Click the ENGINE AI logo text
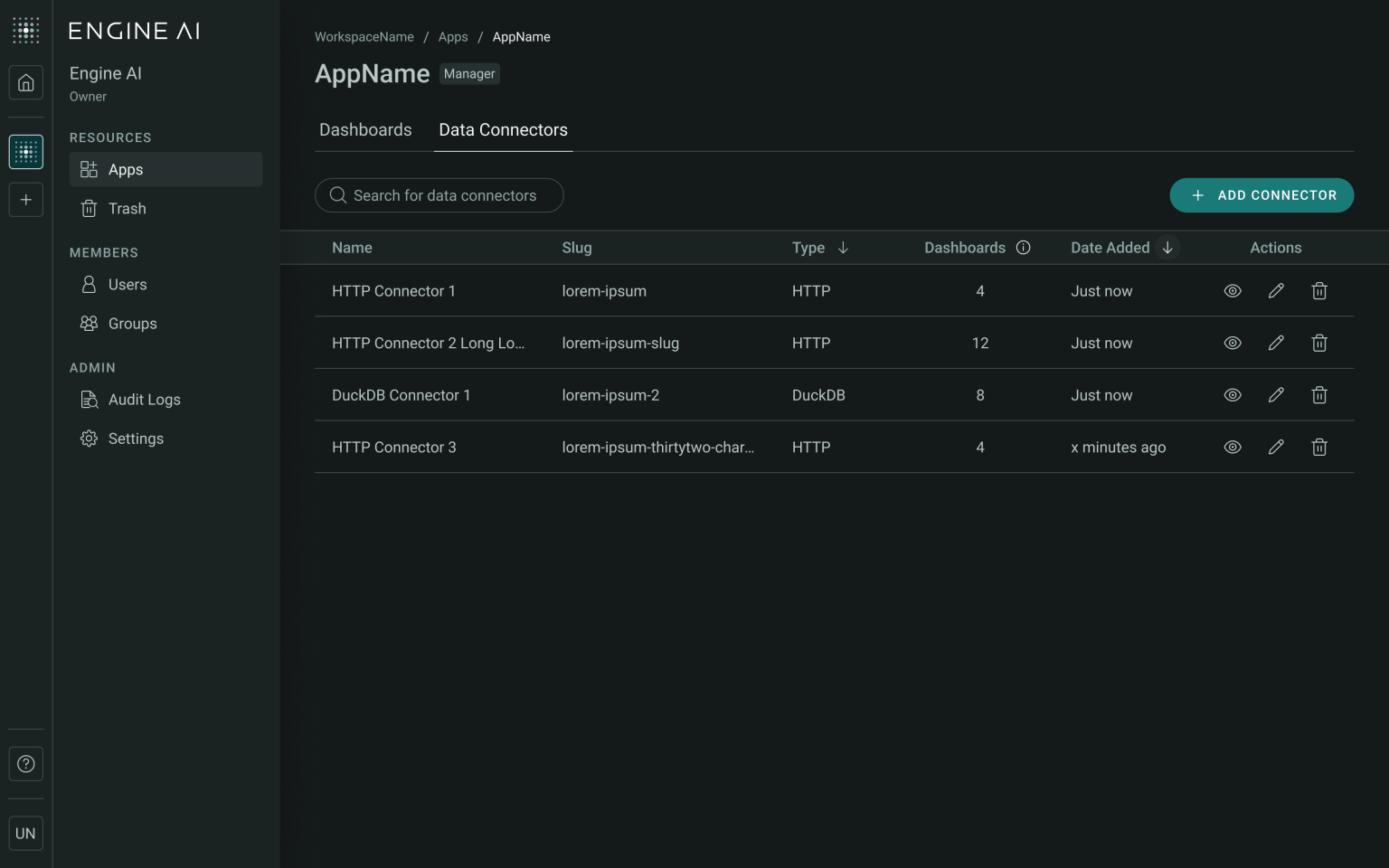Image resolution: width=1389 pixels, height=868 pixels. tap(135, 31)
